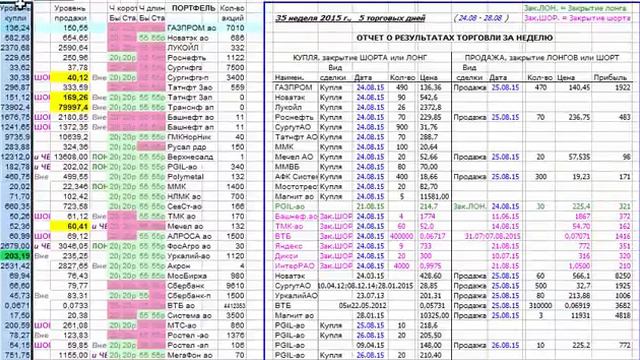Select the 1922 profit cell

coord(622,87)
